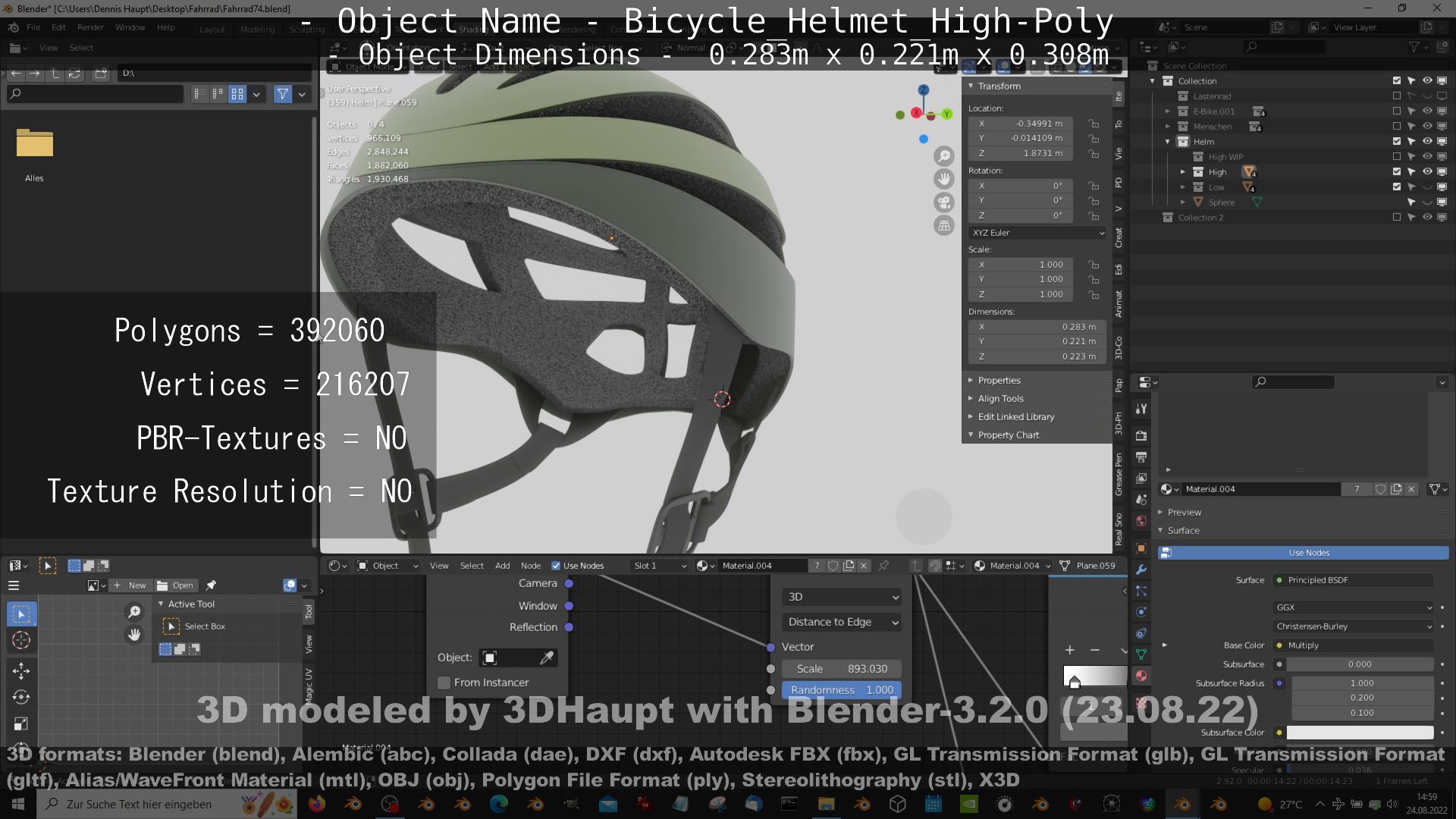Open the XYZ Euler rotation mode dropdown
This screenshot has width=1456, height=819.
tap(1037, 233)
